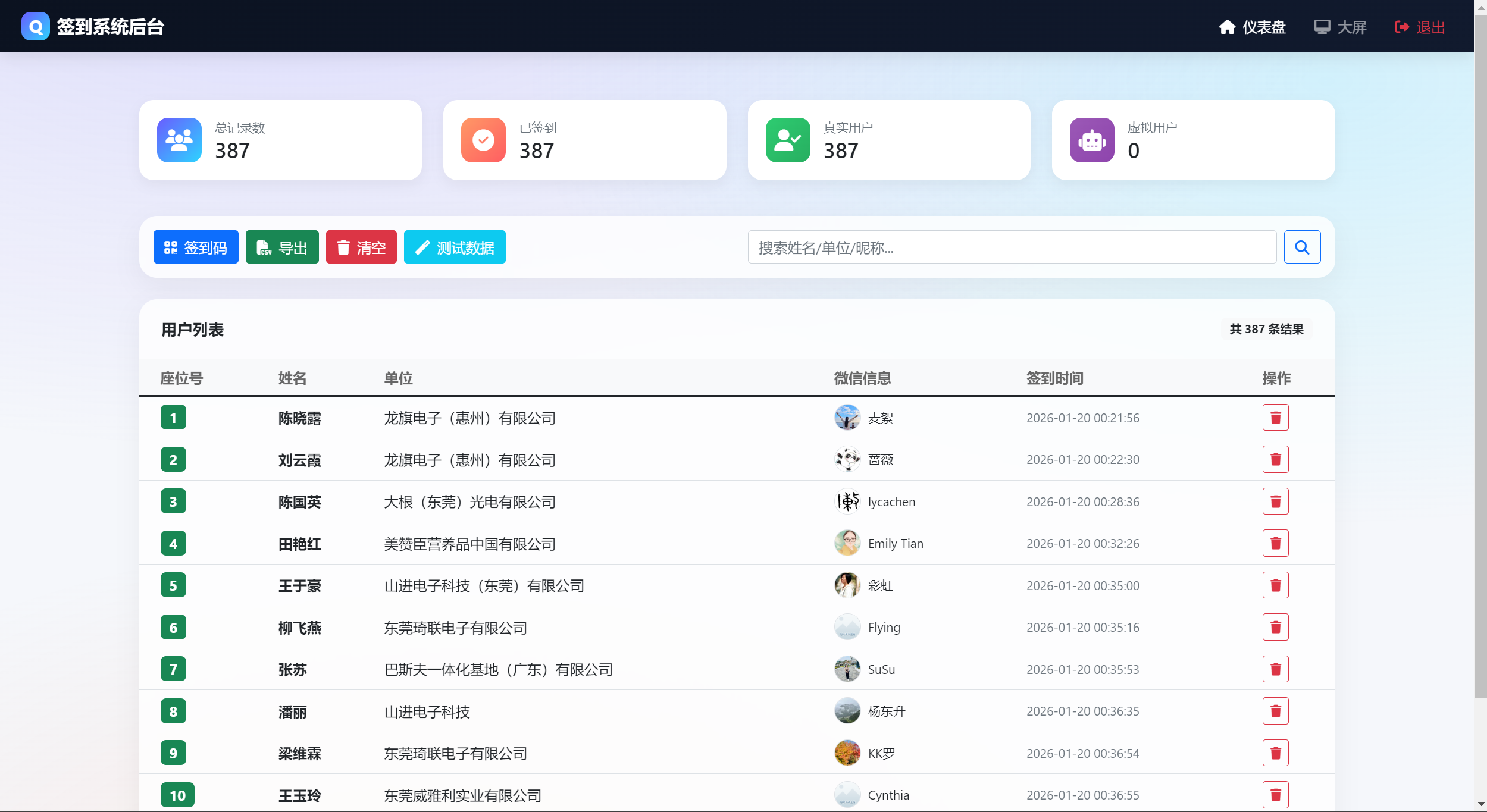
Task: Click the magnifier search icon button
Action: tap(1302, 247)
